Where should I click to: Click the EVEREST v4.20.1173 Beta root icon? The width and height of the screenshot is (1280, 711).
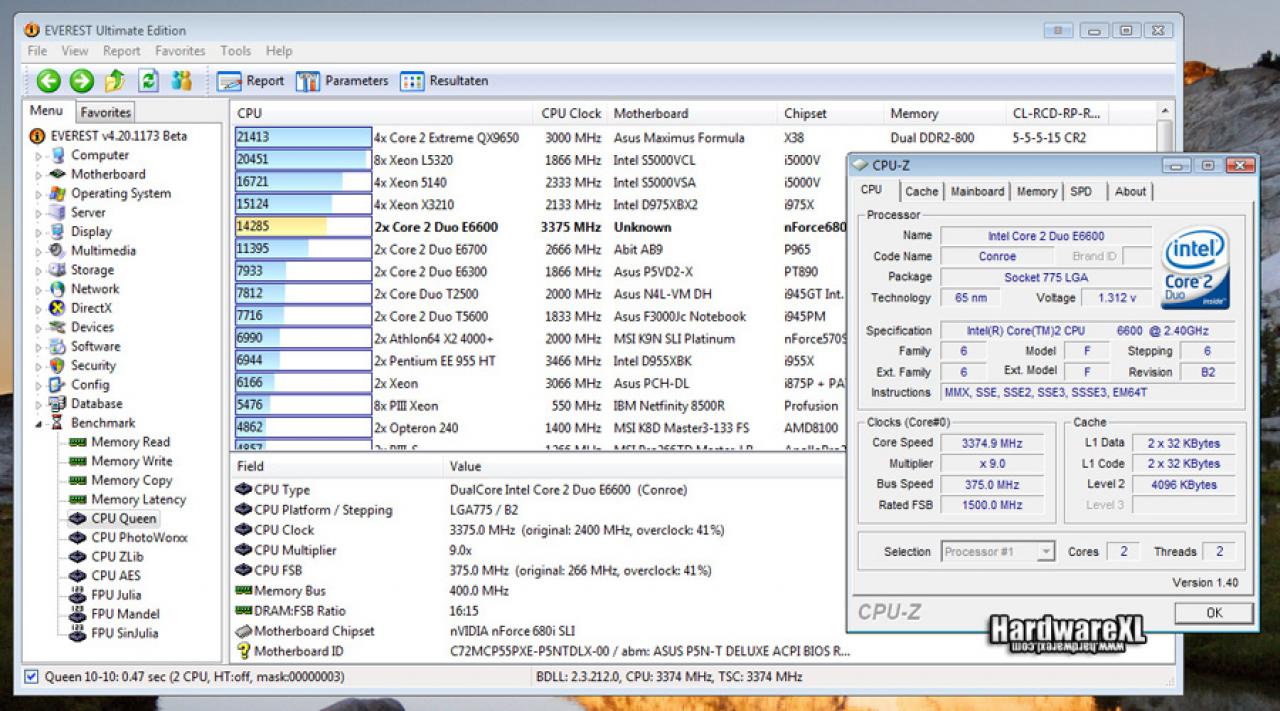click(38, 136)
